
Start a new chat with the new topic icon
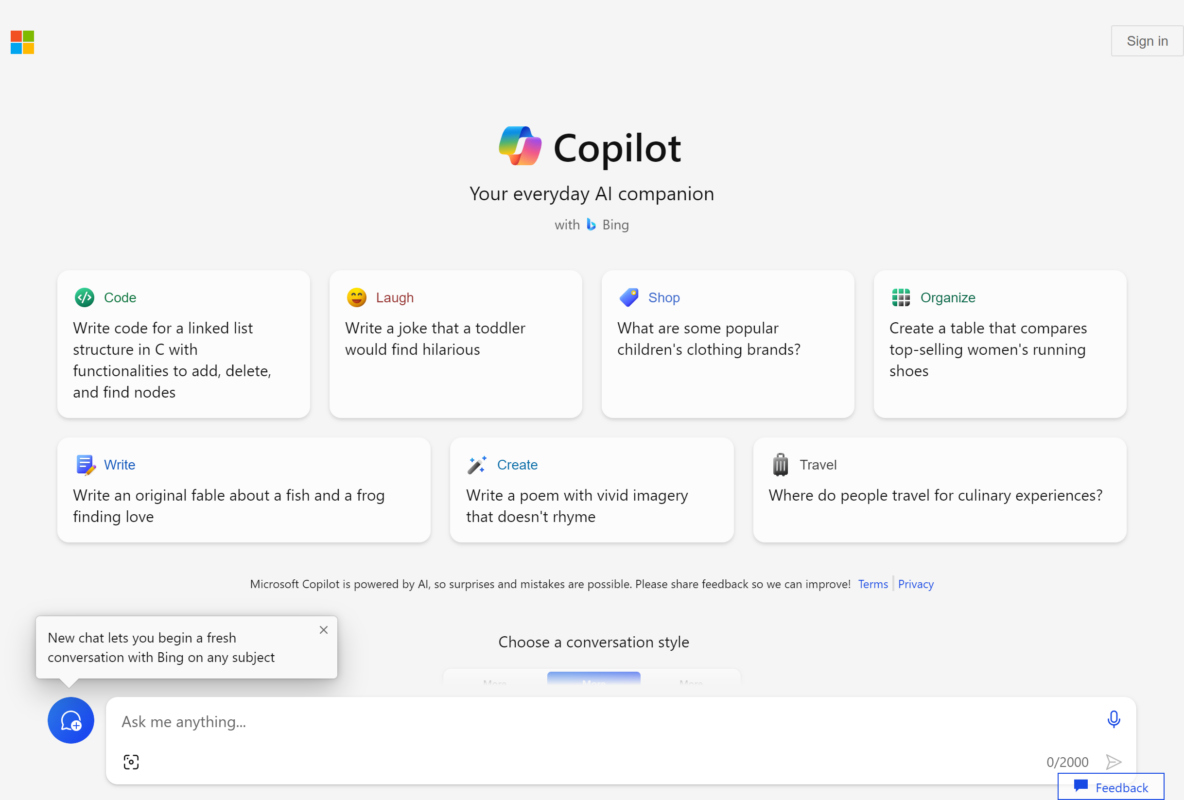tap(70, 720)
